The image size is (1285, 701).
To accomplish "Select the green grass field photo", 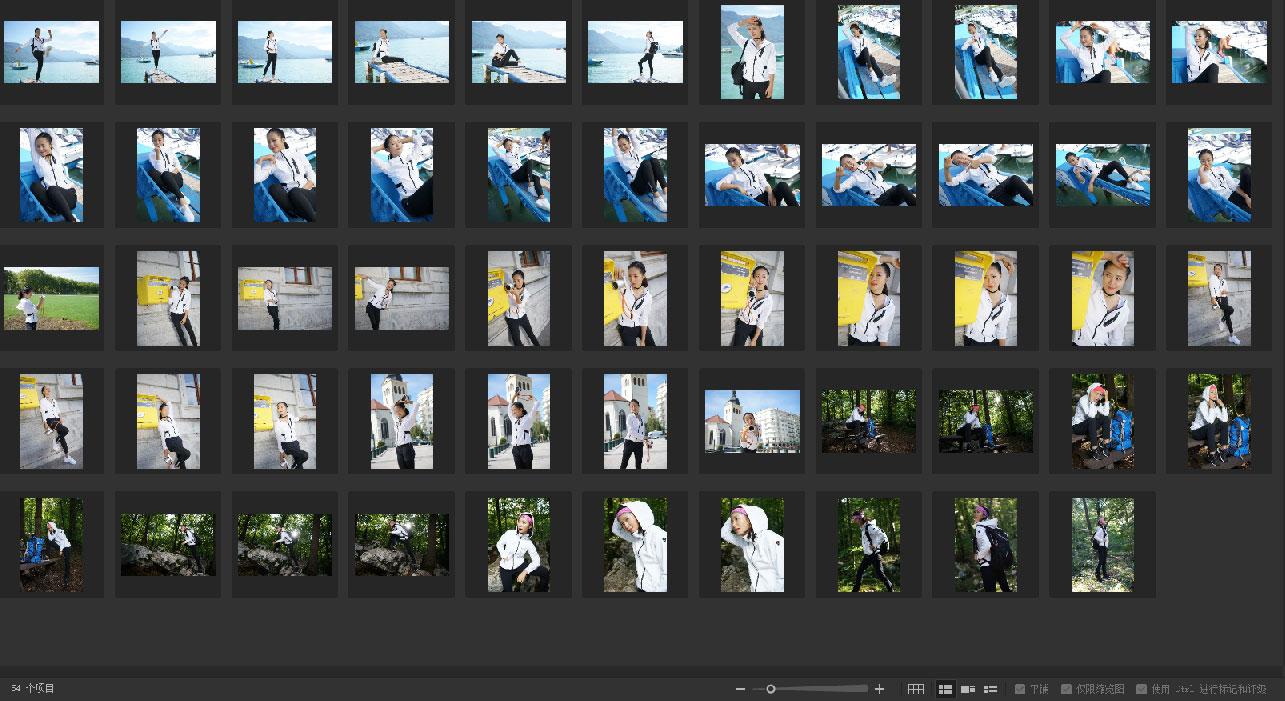I will [51, 298].
